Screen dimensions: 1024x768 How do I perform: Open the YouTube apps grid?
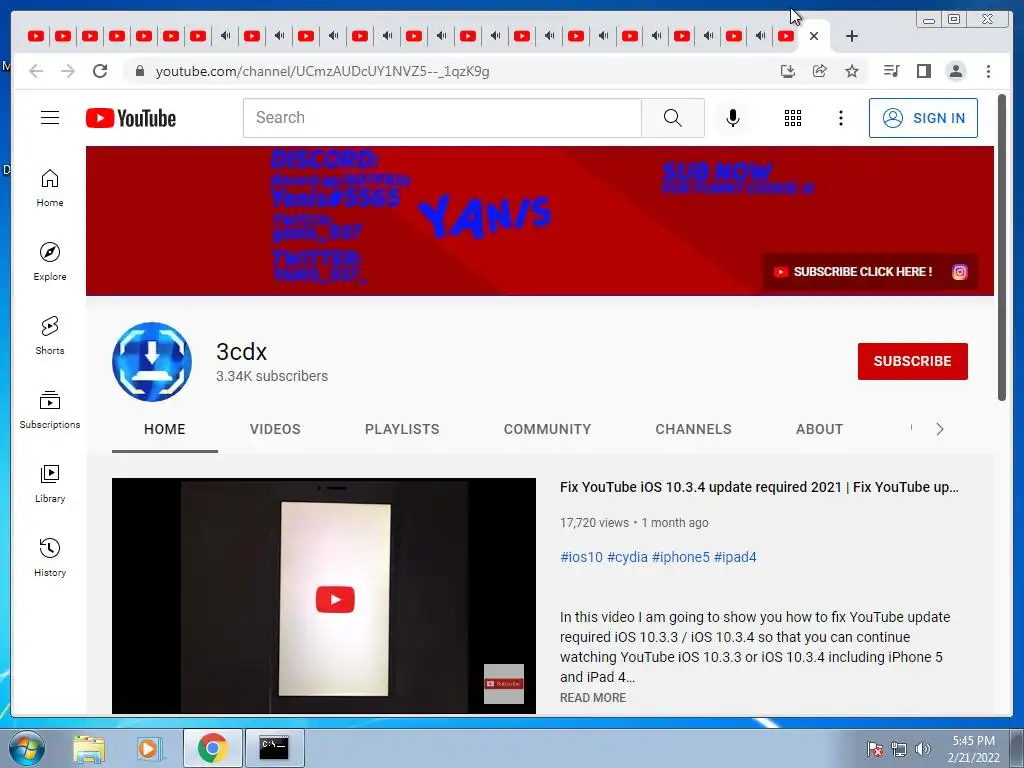[x=793, y=118]
